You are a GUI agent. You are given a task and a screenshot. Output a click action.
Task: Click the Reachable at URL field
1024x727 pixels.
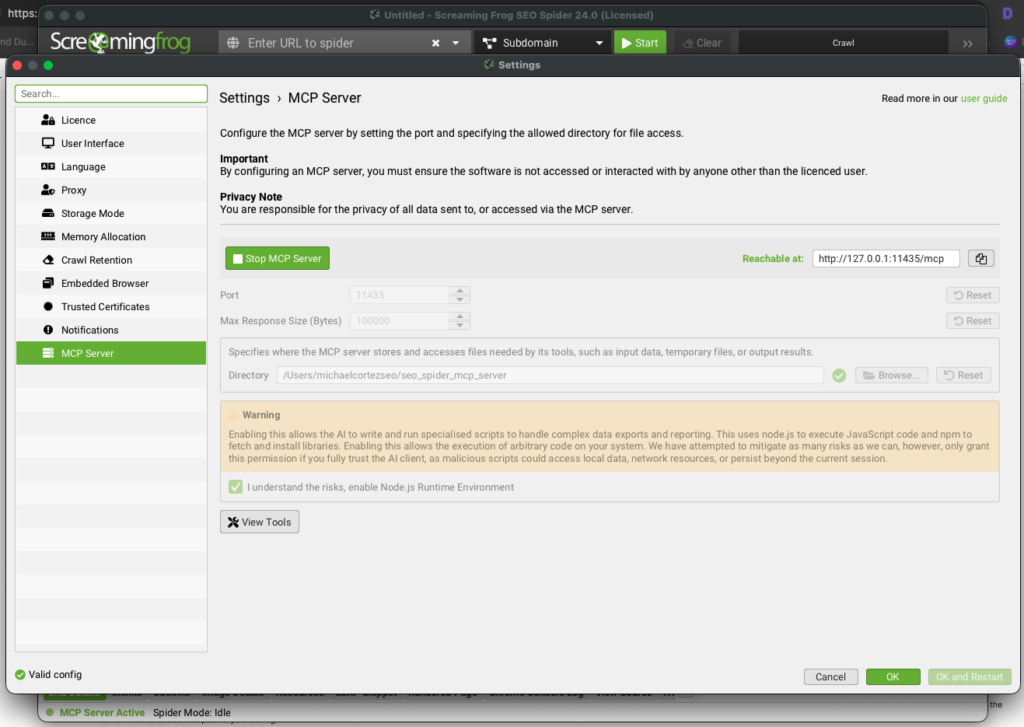pos(886,259)
